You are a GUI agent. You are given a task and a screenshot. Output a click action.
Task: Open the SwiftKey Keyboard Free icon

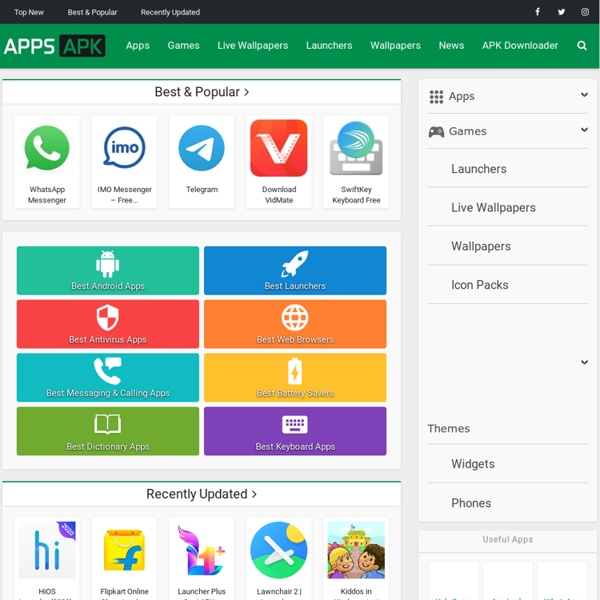[x=356, y=148]
